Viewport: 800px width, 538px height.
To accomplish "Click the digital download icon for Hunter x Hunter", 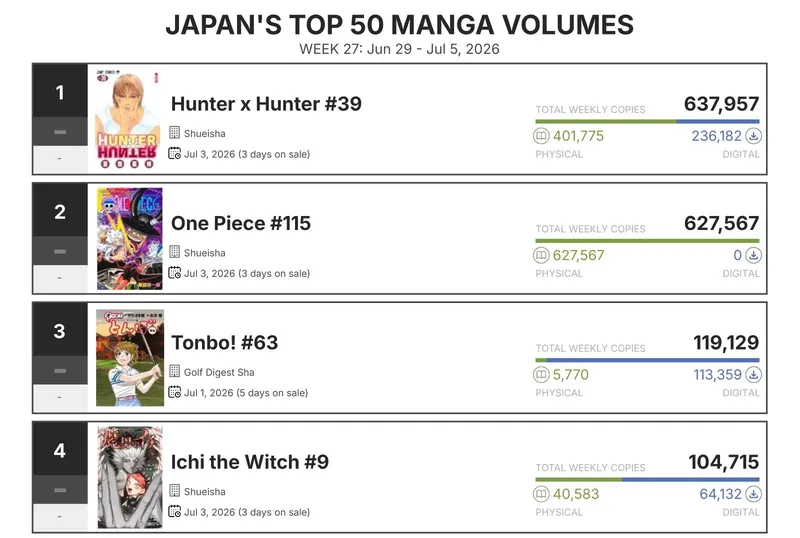I will [754, 136].
